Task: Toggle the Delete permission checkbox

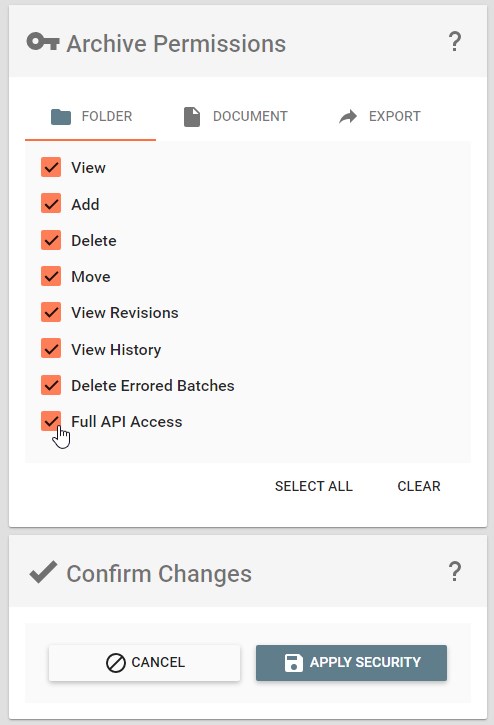Action: point(51,240)
